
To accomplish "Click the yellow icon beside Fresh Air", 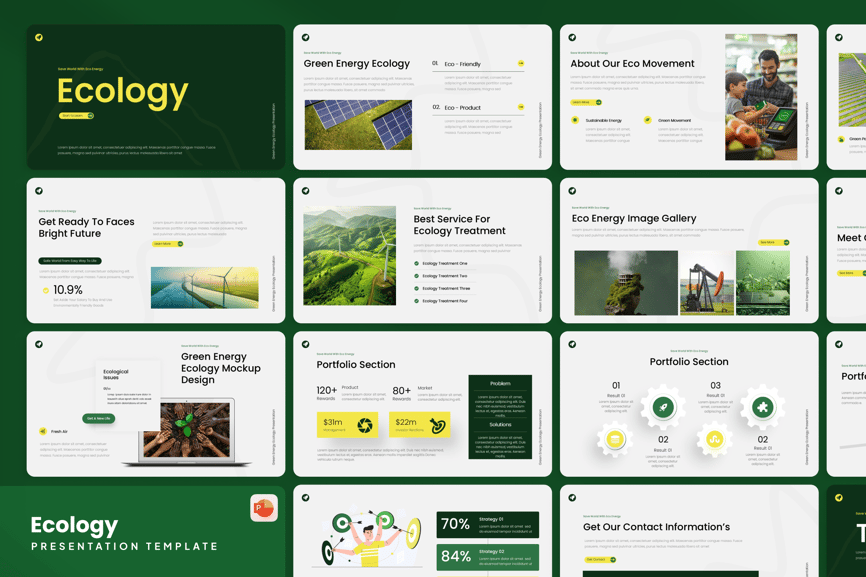I will coord(43,431).
